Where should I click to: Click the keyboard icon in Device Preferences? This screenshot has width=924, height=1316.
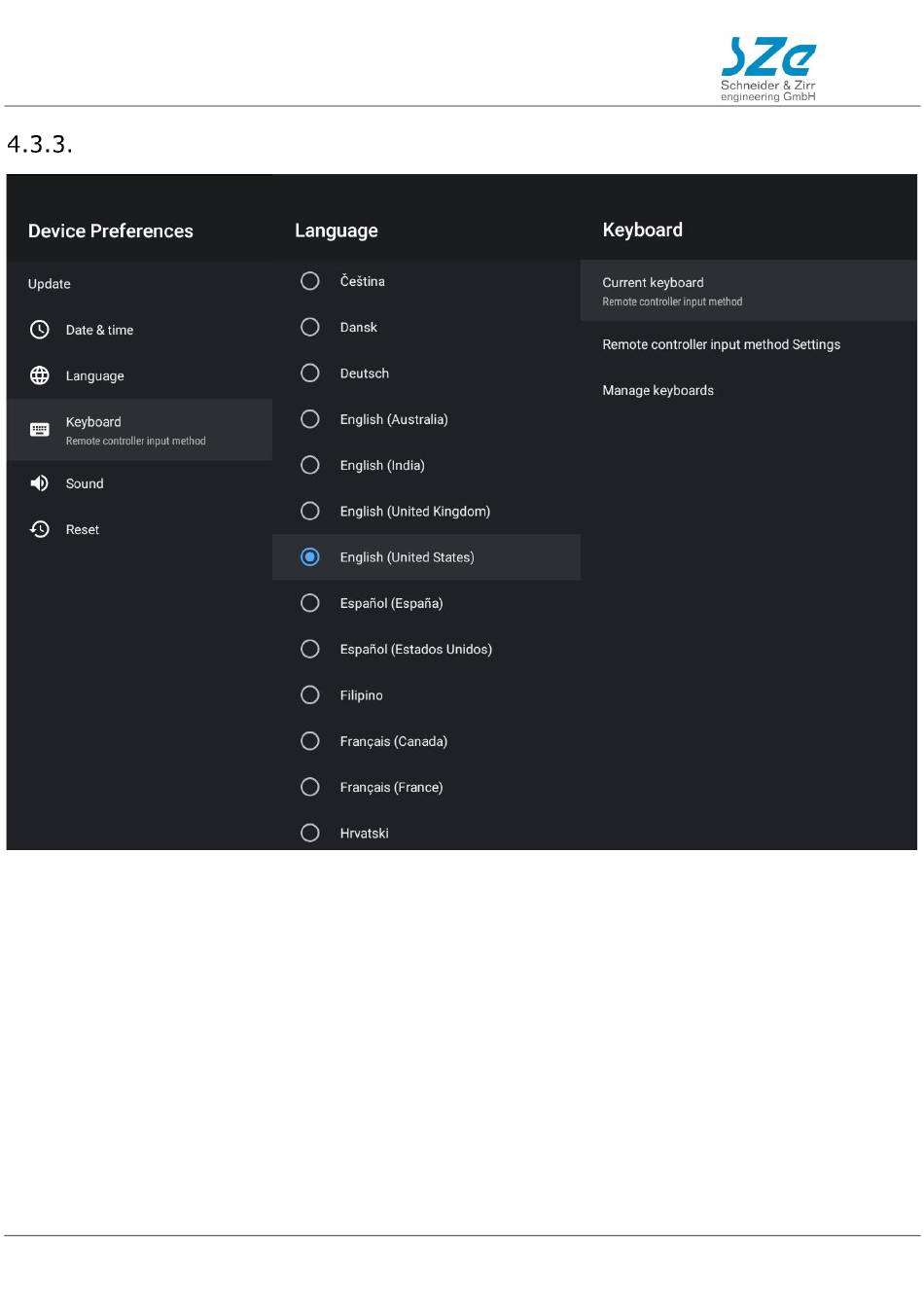click(40, 430)
